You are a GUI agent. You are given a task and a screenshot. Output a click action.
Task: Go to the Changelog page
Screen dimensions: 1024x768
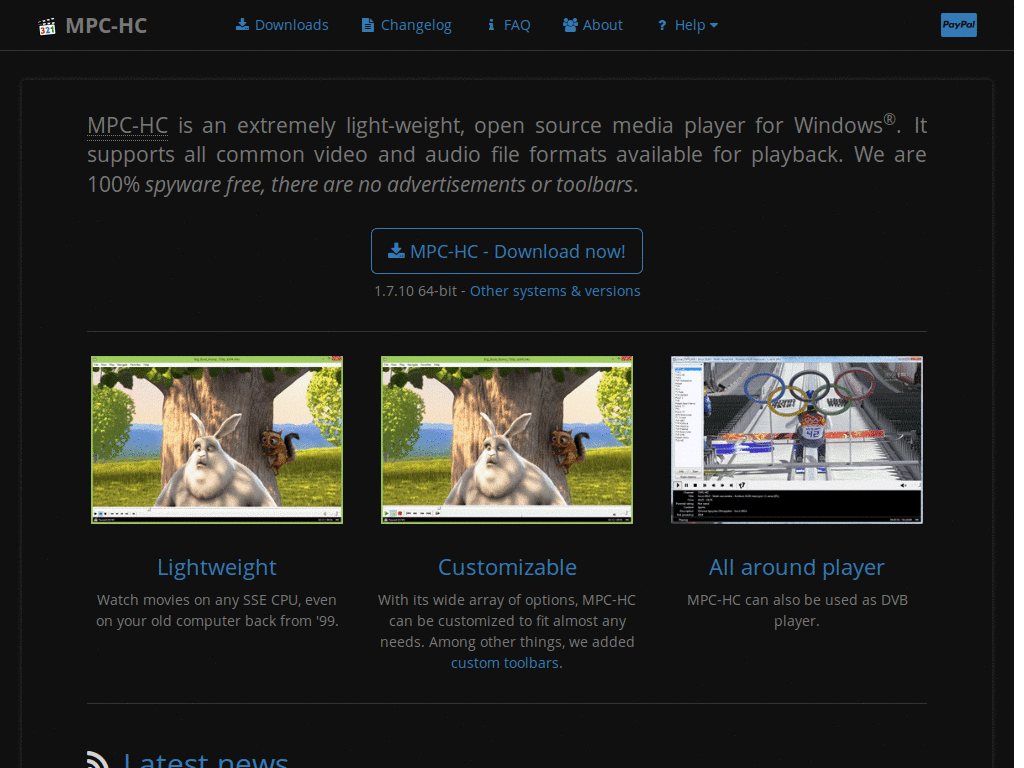pos(416,25)
